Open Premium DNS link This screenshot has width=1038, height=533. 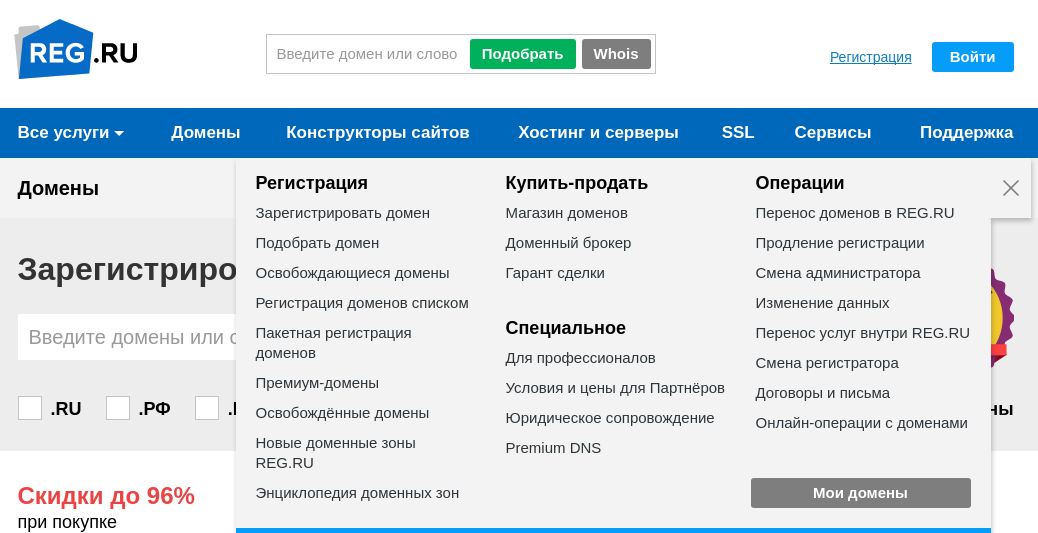pos(553,448)
